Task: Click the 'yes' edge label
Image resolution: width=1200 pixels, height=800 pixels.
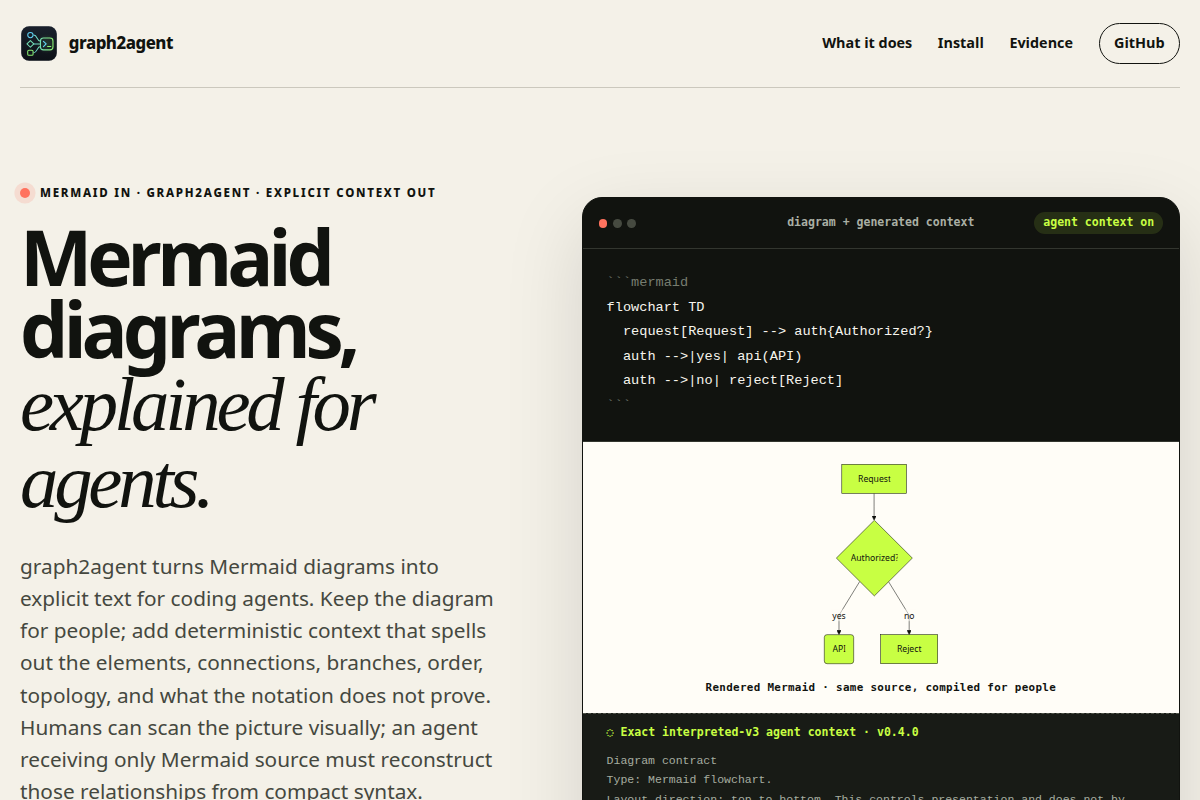Action: 839,616
